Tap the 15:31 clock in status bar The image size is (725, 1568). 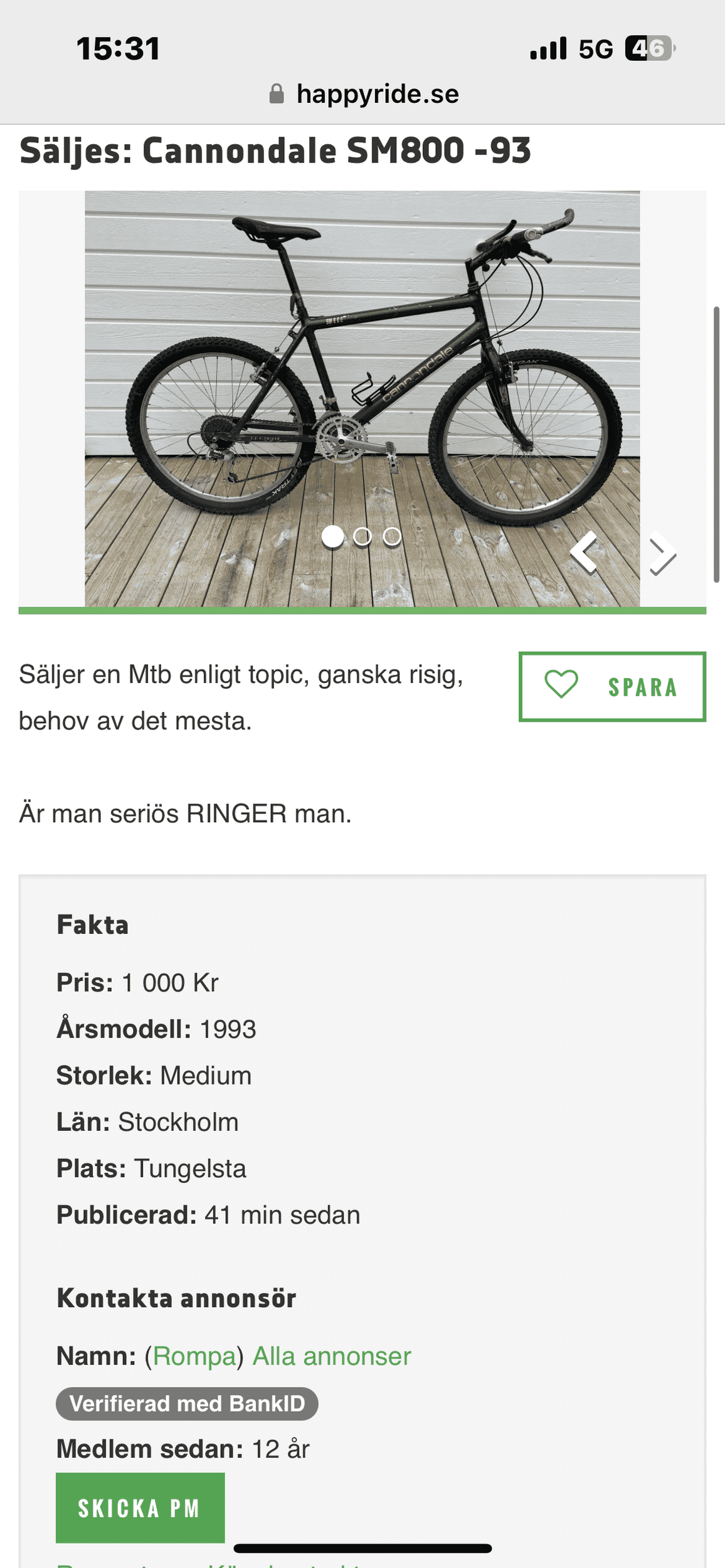point(119,49)
